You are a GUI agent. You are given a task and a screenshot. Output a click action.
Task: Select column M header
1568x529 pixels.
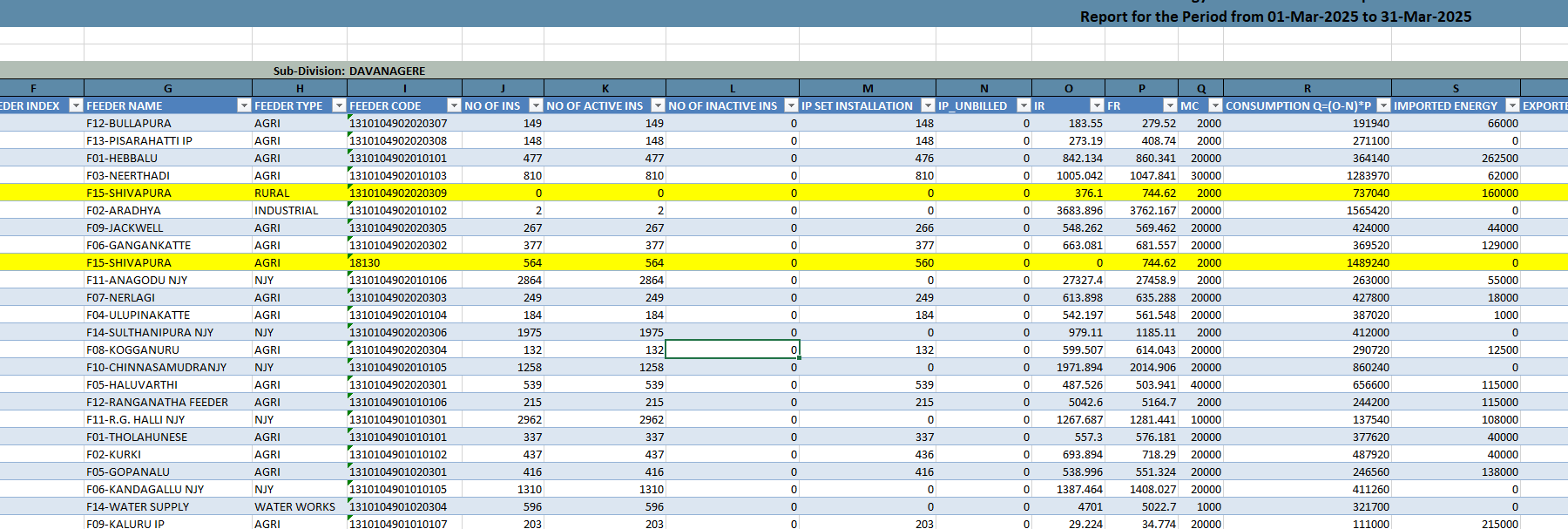pyautogui.click(x=868, y=88)
